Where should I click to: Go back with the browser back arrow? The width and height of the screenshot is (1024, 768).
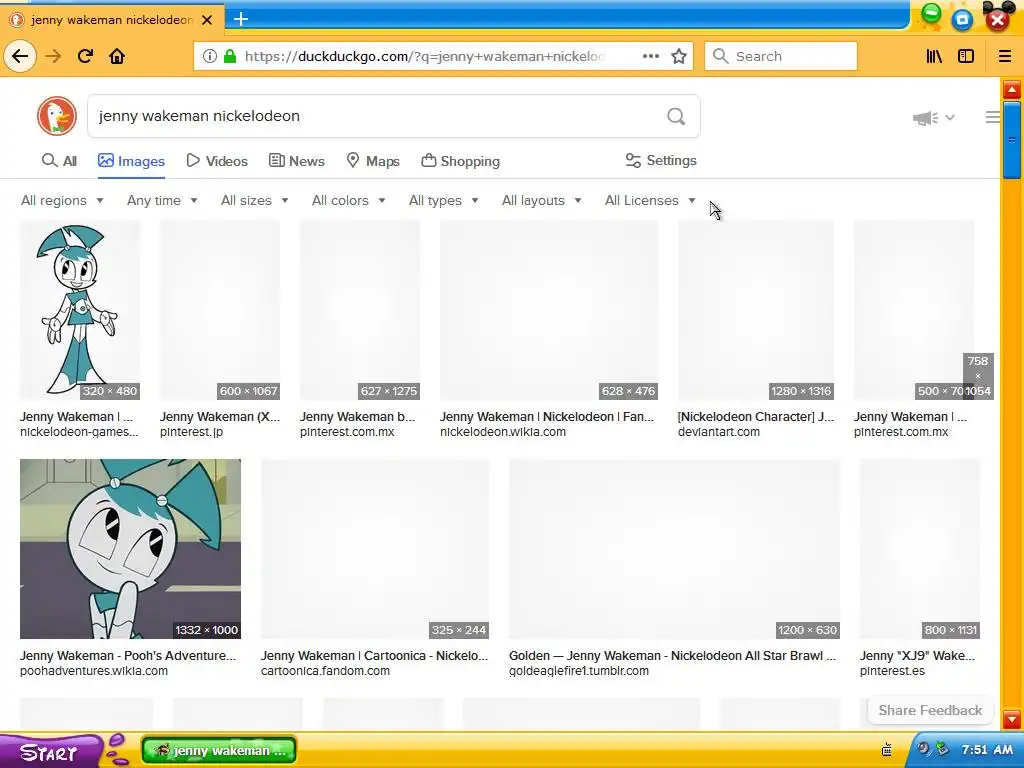pyautogui.click(x=20, y=56)
